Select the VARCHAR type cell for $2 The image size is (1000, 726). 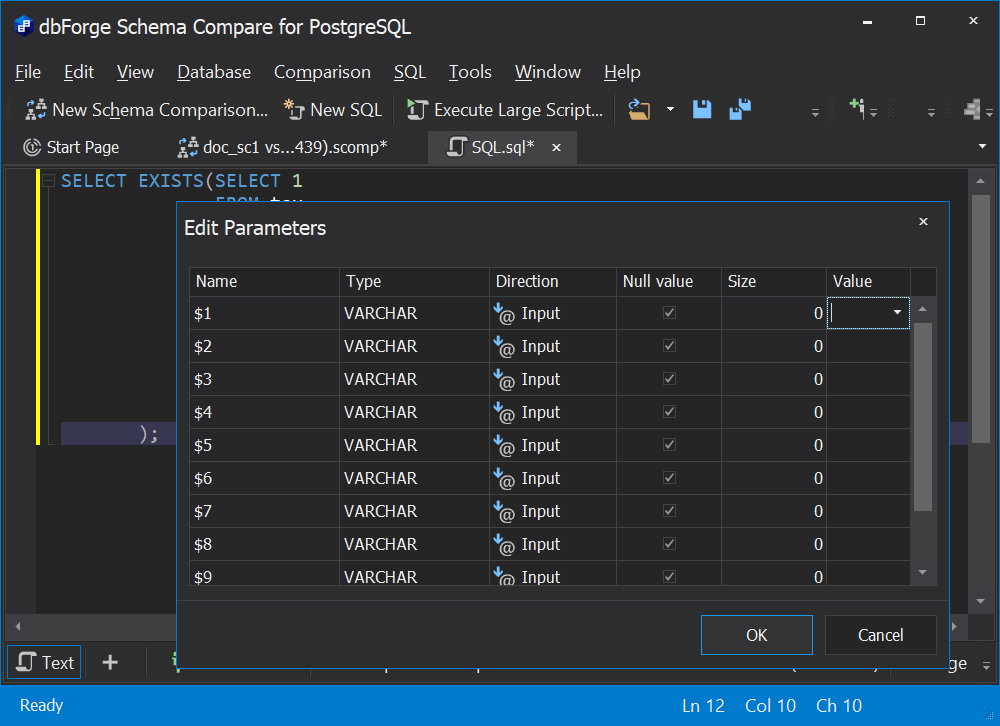pyautogui.click(x=414, y=346)
